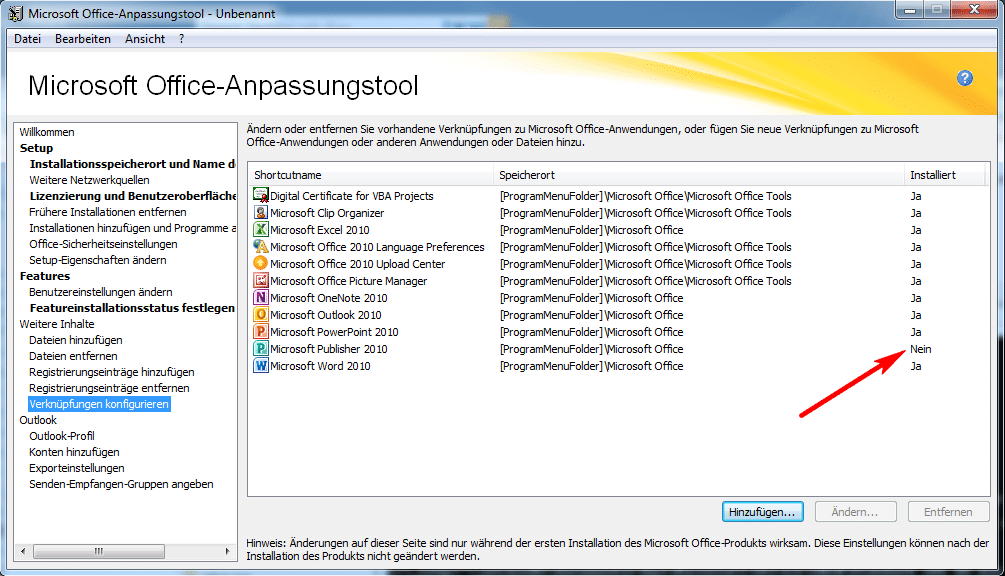Select Setup-Eigenschaften ändern
This screenshot has width=1005, height=576.
[97, 260]
